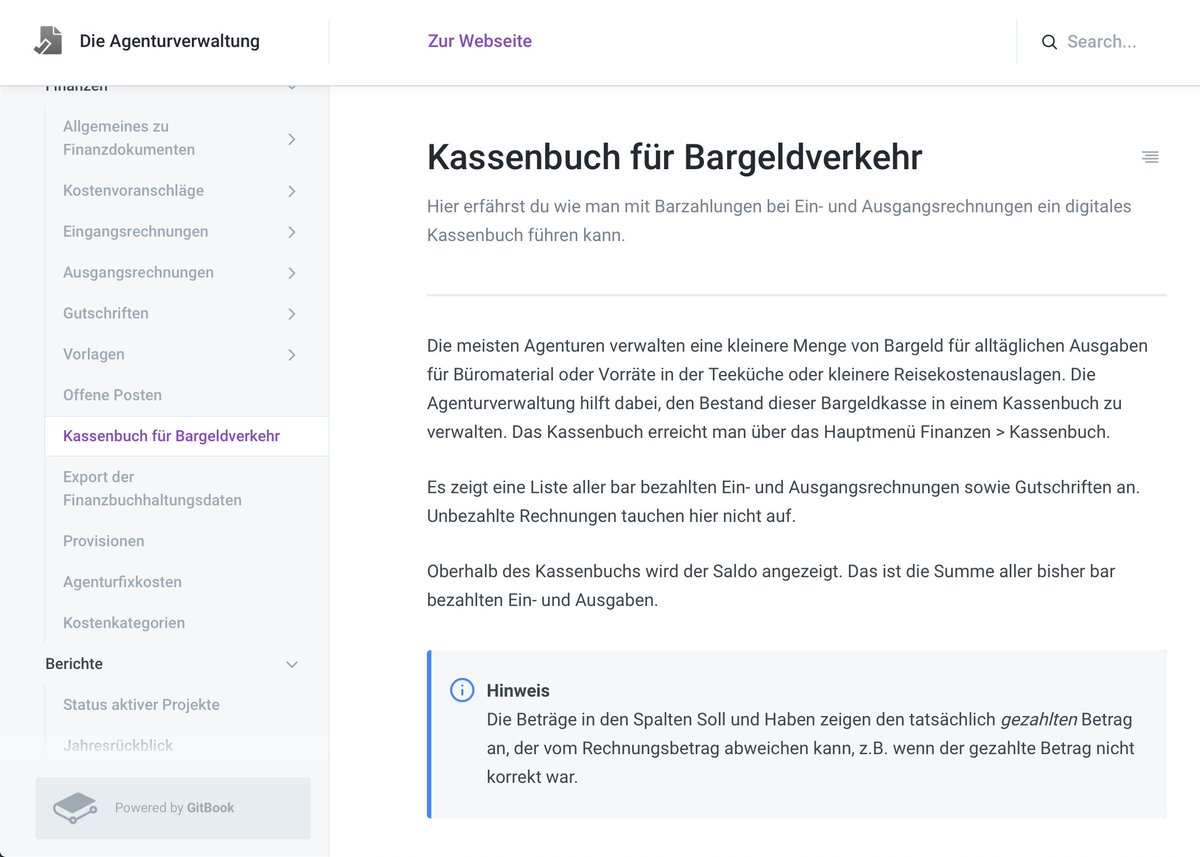Open Provisionen in the sidebar
The width and height of the screenshot is (1200, 857).
104,541
